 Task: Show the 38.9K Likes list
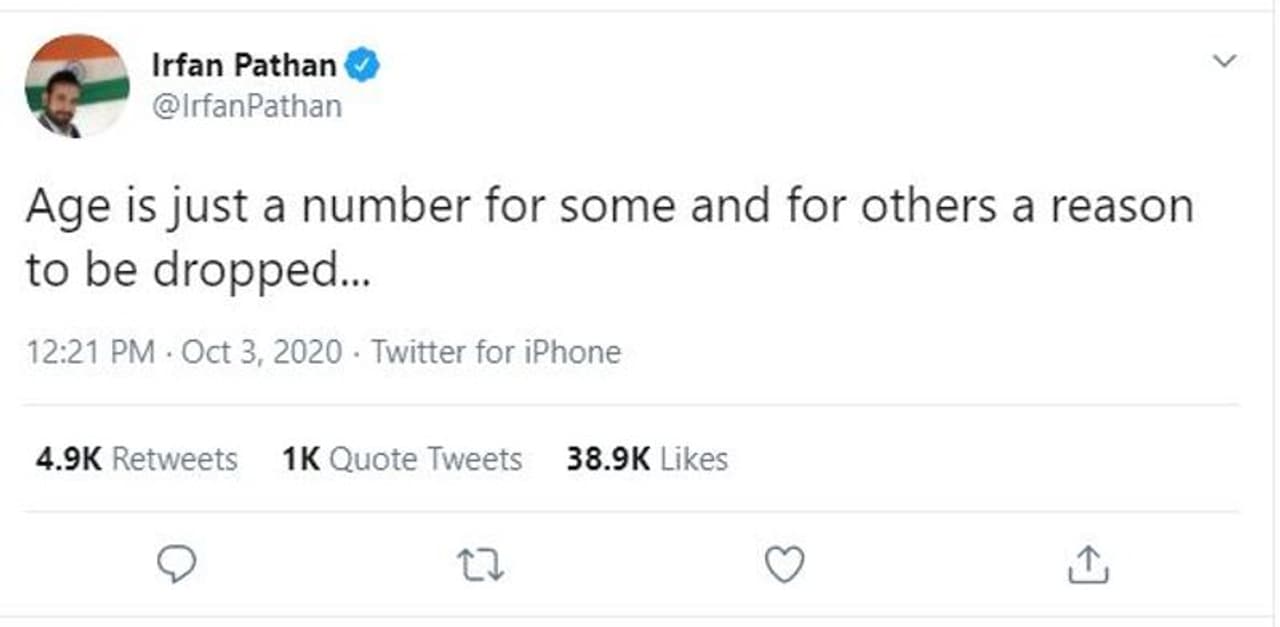(647, 459)
